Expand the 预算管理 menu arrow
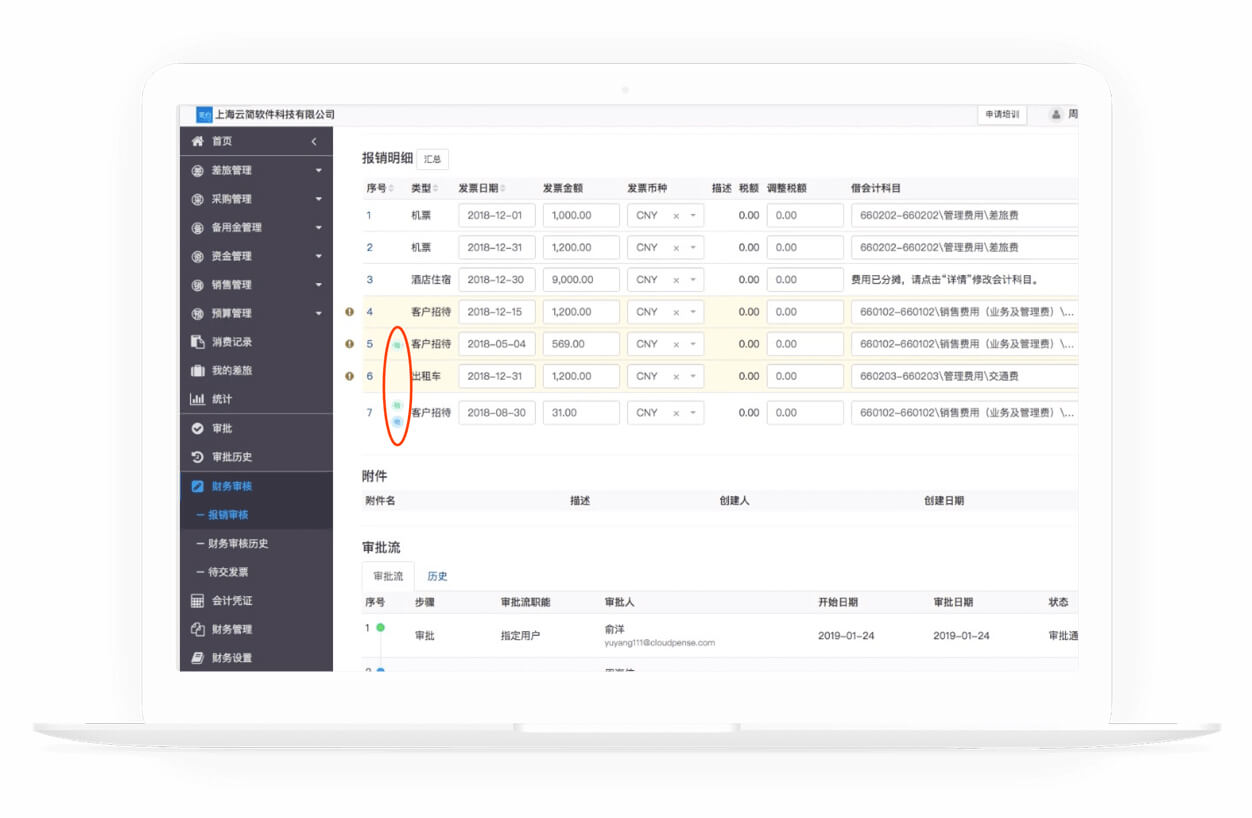Screen dimensions: 1252x818 (x=319, y=314)
